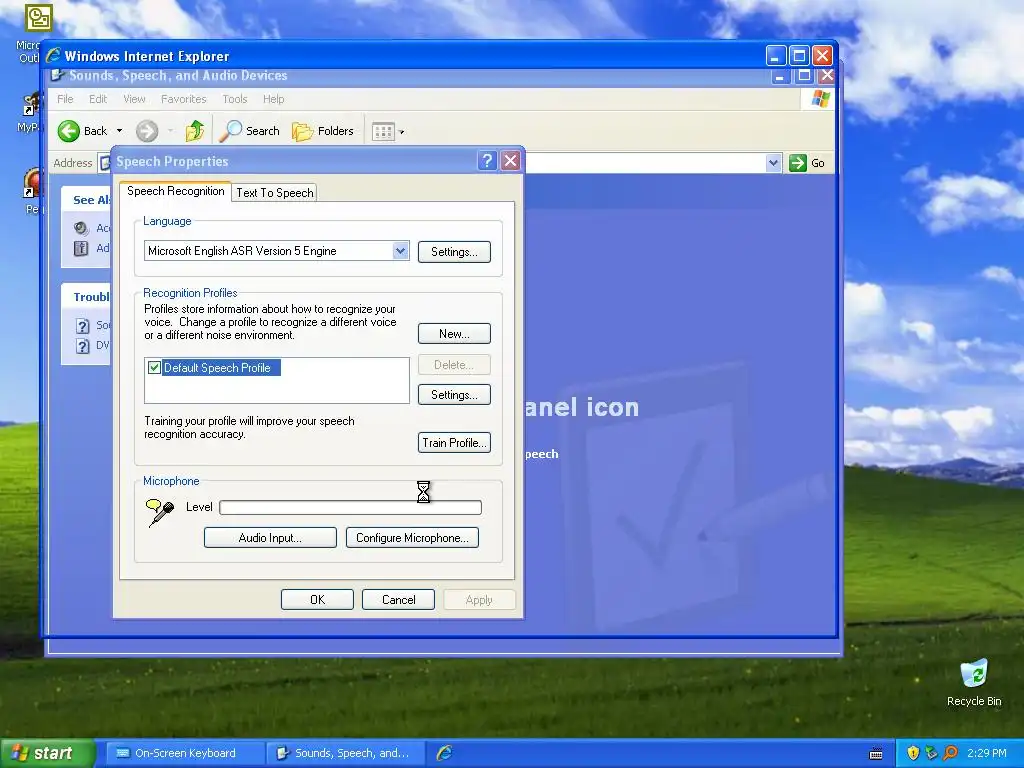Select the Speech Recognition tab
Viewport: 1024px width, 768px height.
tap(175, 191)
